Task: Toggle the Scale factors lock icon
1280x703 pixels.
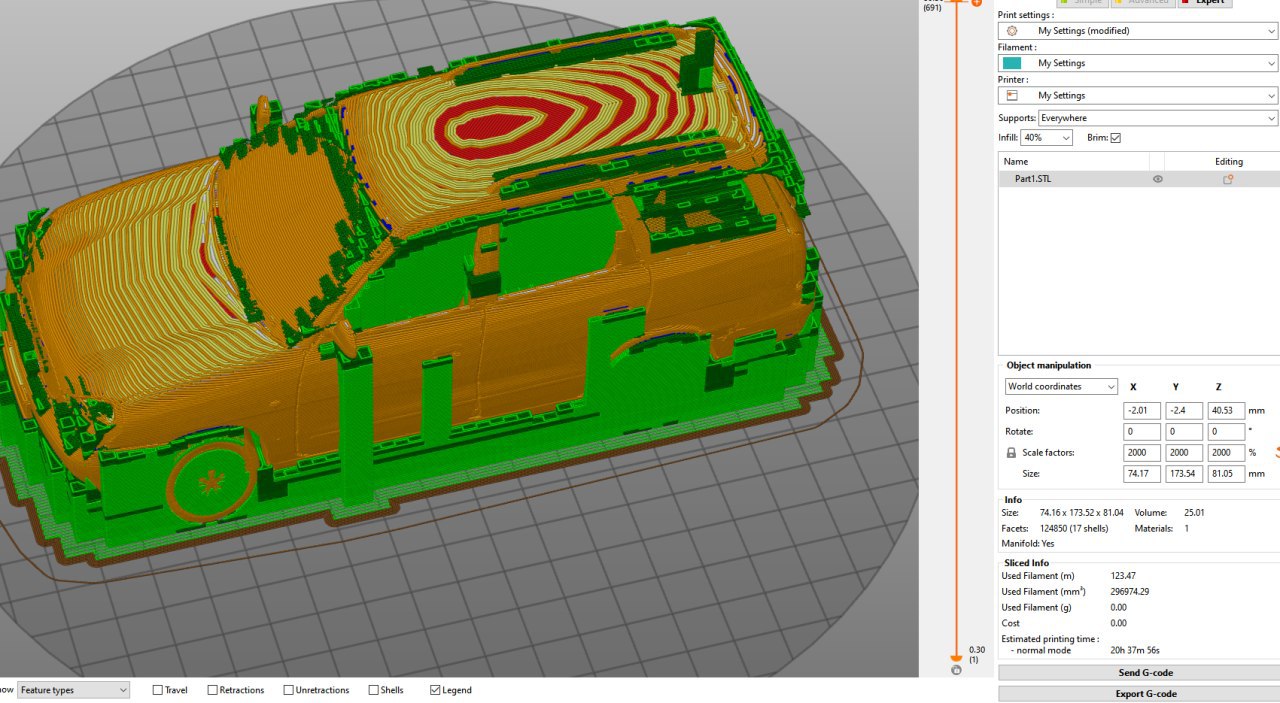Action: [1011, 453]
